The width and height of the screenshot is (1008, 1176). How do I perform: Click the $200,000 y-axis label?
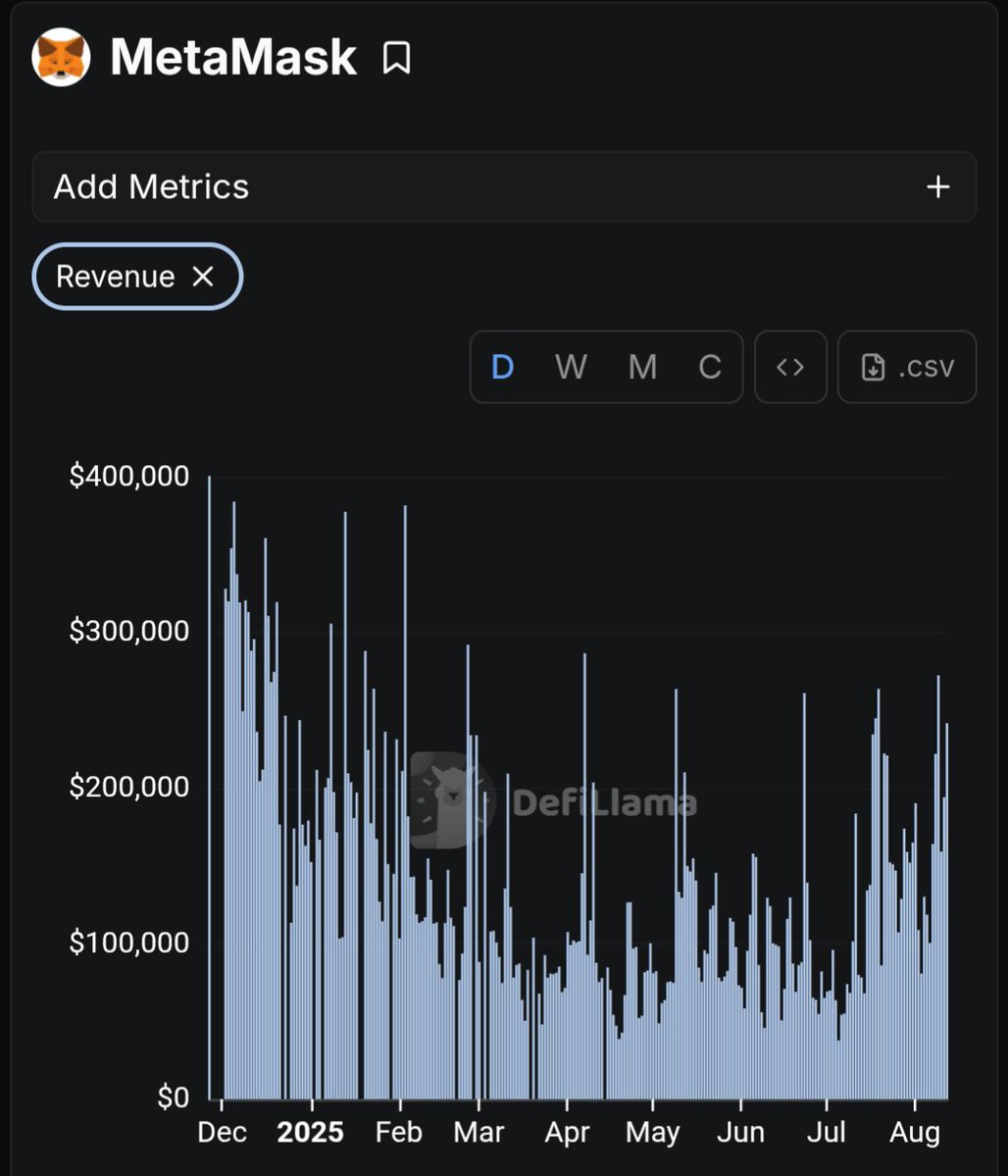(x=129, y=787)
